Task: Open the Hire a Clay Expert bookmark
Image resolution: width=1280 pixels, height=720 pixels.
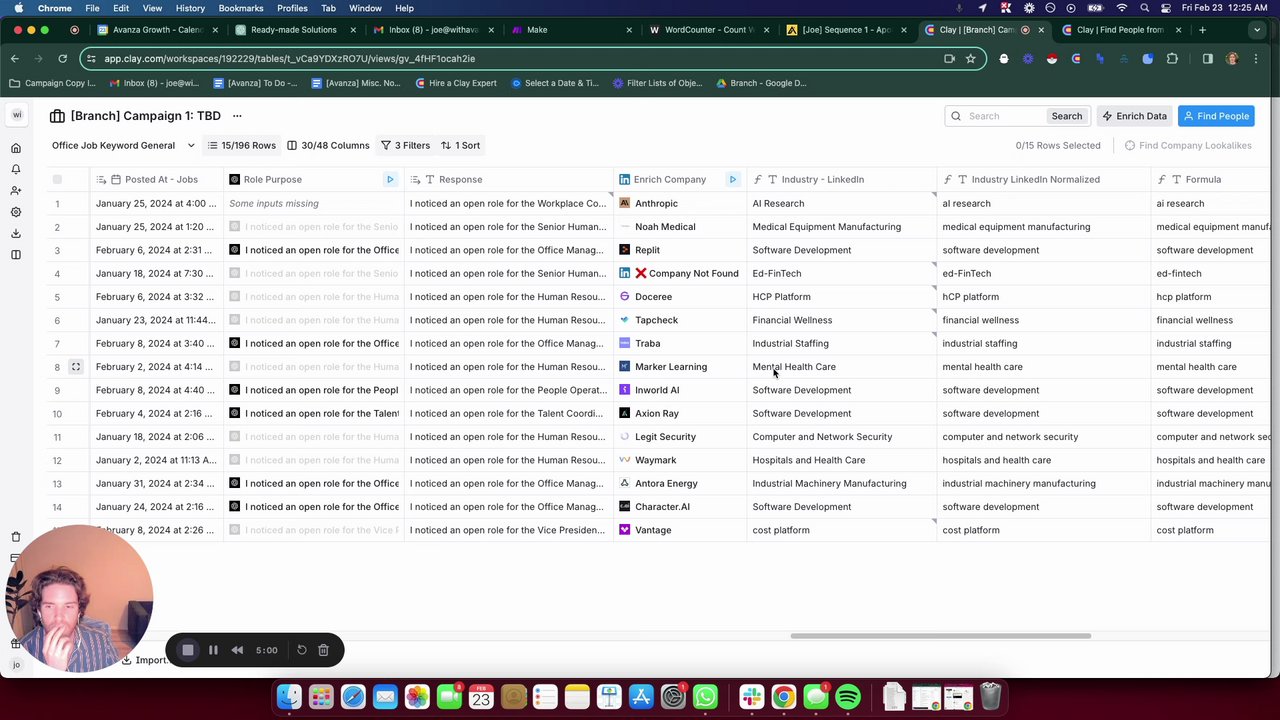Action: click(x=455, y=83)
